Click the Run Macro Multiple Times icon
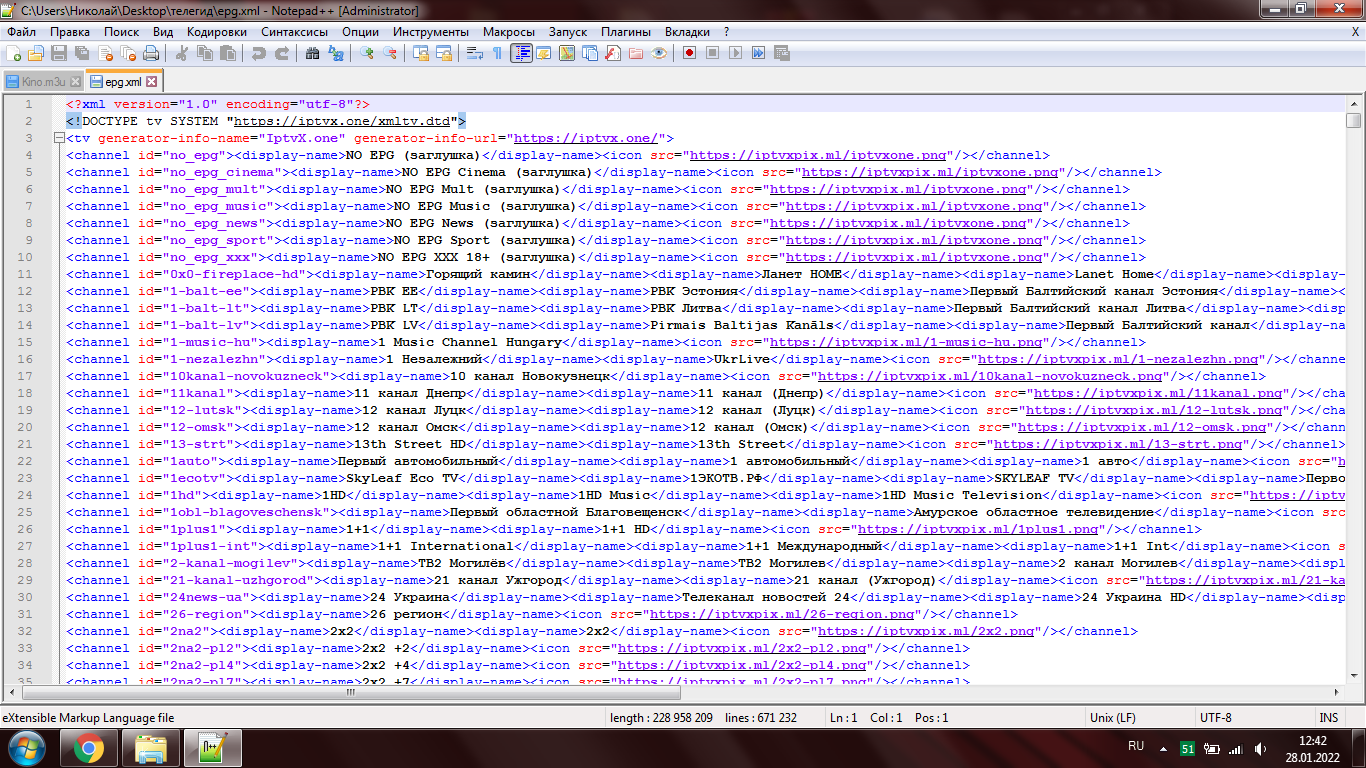 [x=757, y=53]
